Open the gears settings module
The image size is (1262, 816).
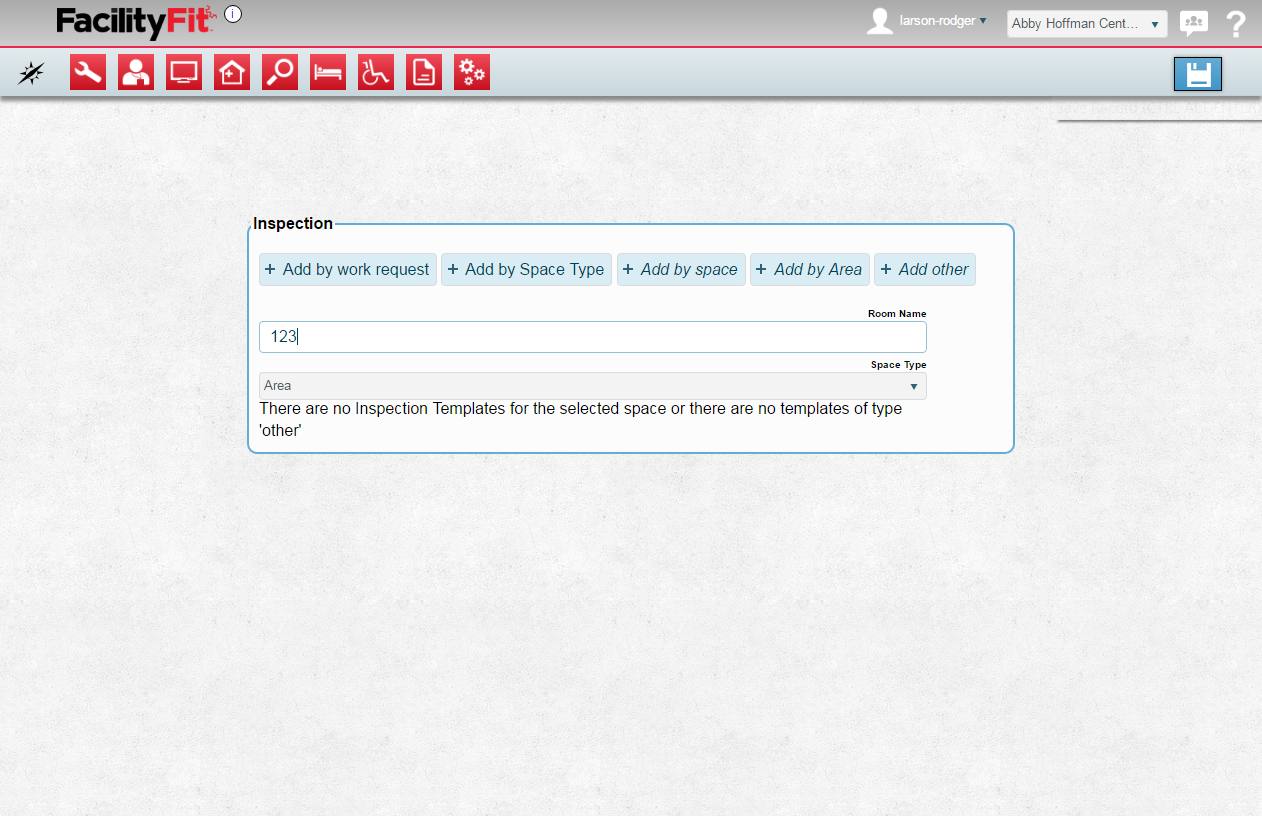pos(472,73)
